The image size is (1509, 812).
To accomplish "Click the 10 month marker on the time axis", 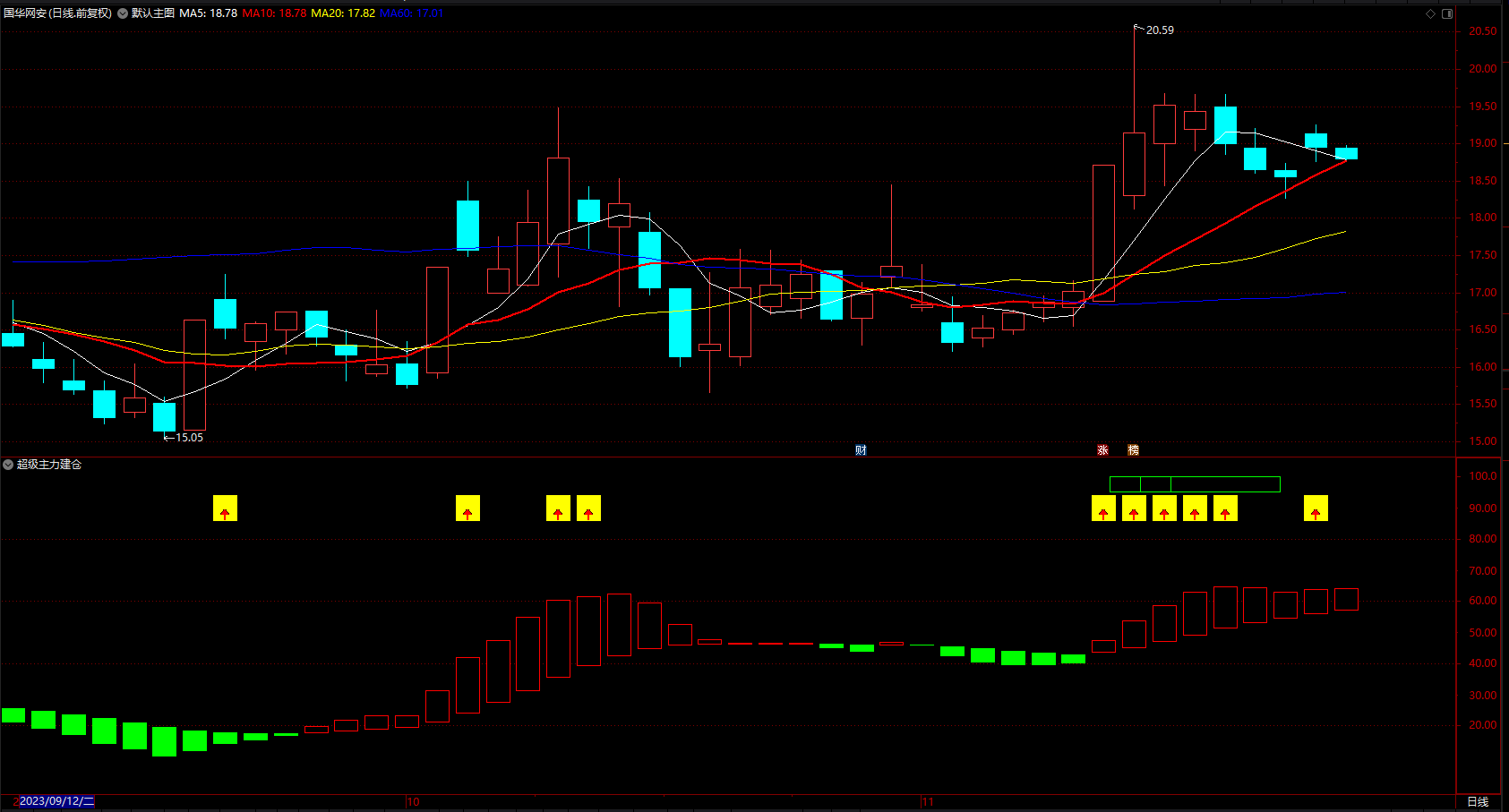I will coord(413,801).
